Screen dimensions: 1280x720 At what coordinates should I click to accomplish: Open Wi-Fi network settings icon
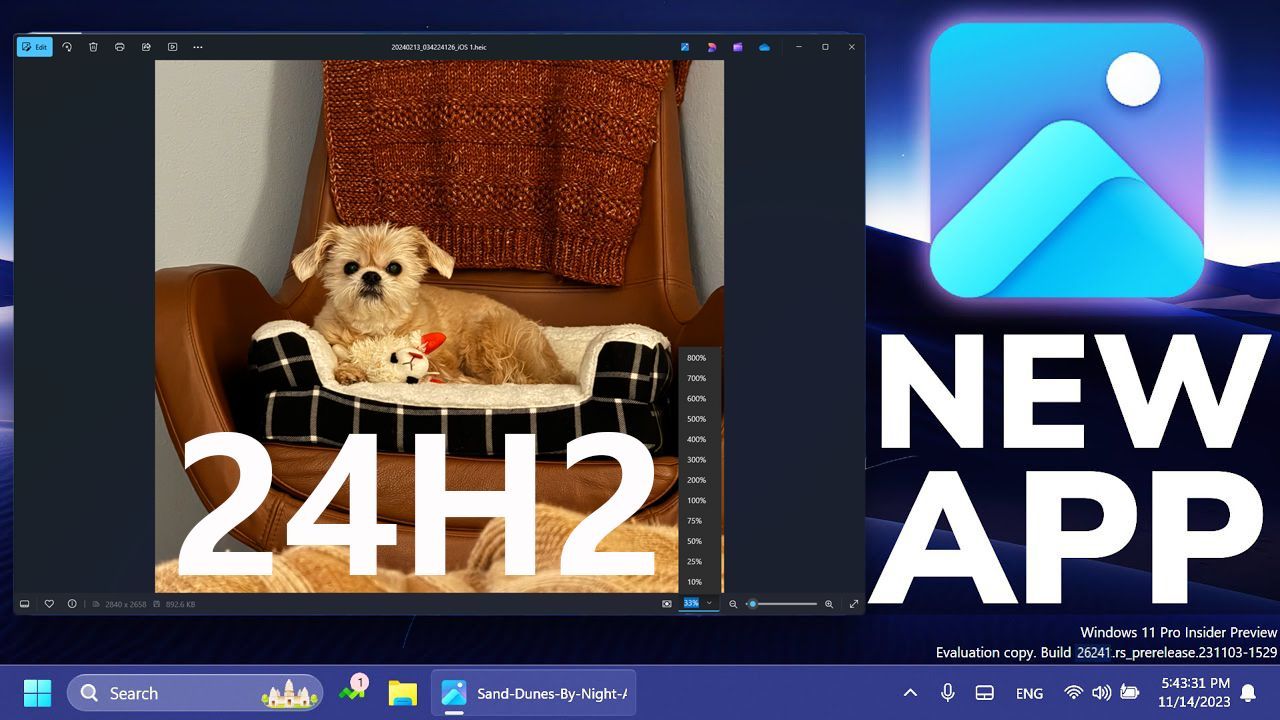(1073, 693)
